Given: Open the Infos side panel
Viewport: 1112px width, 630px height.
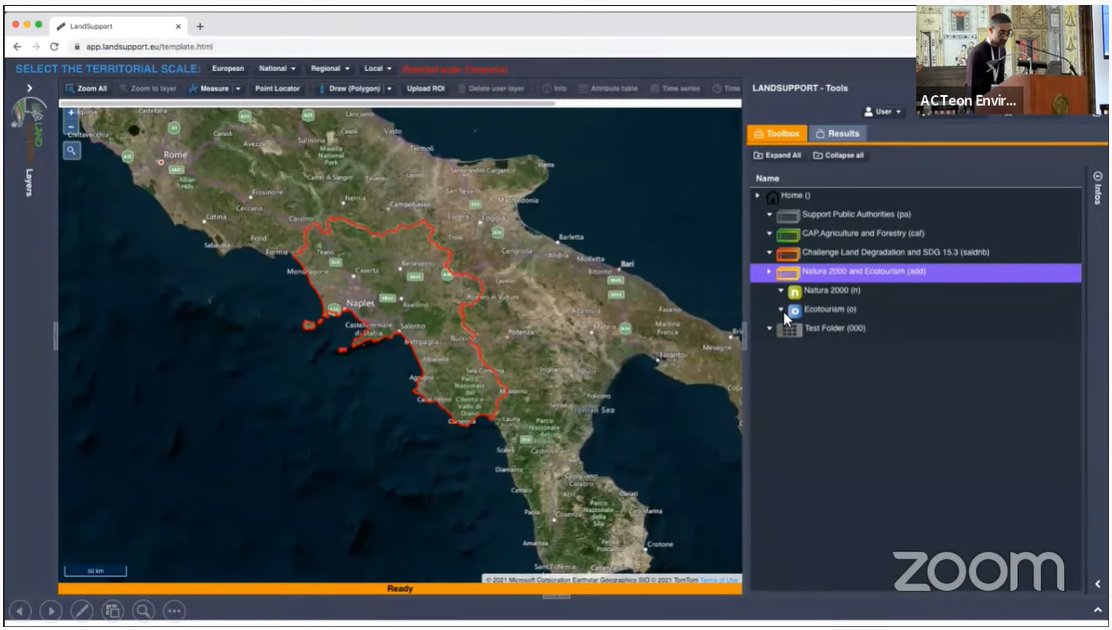Looking at the screenshot, I should [x=1097, y=187].
